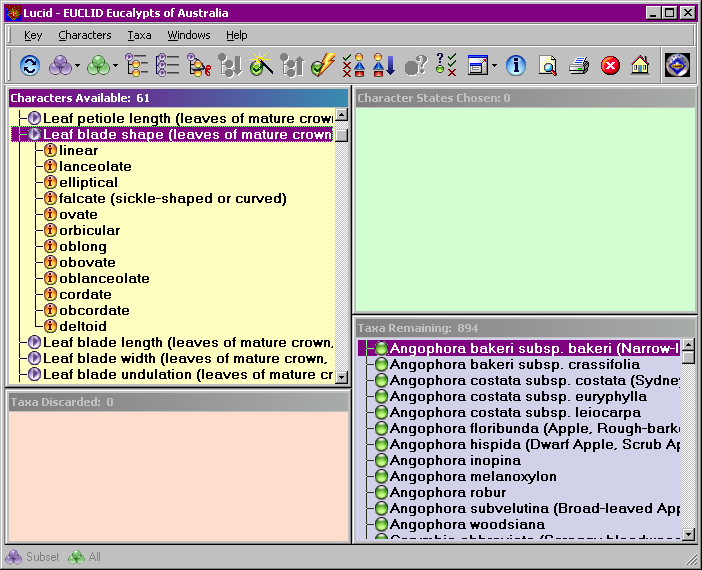Expand Leaf blade length character
The height and width of the screenshot is (570, 702).
pyautogui.click(x=34, y=343)
